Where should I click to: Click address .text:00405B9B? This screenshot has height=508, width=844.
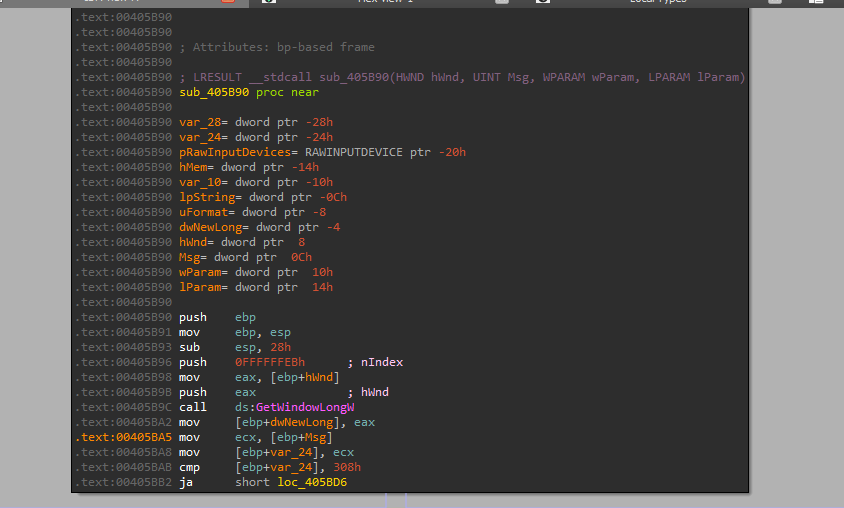123,393
